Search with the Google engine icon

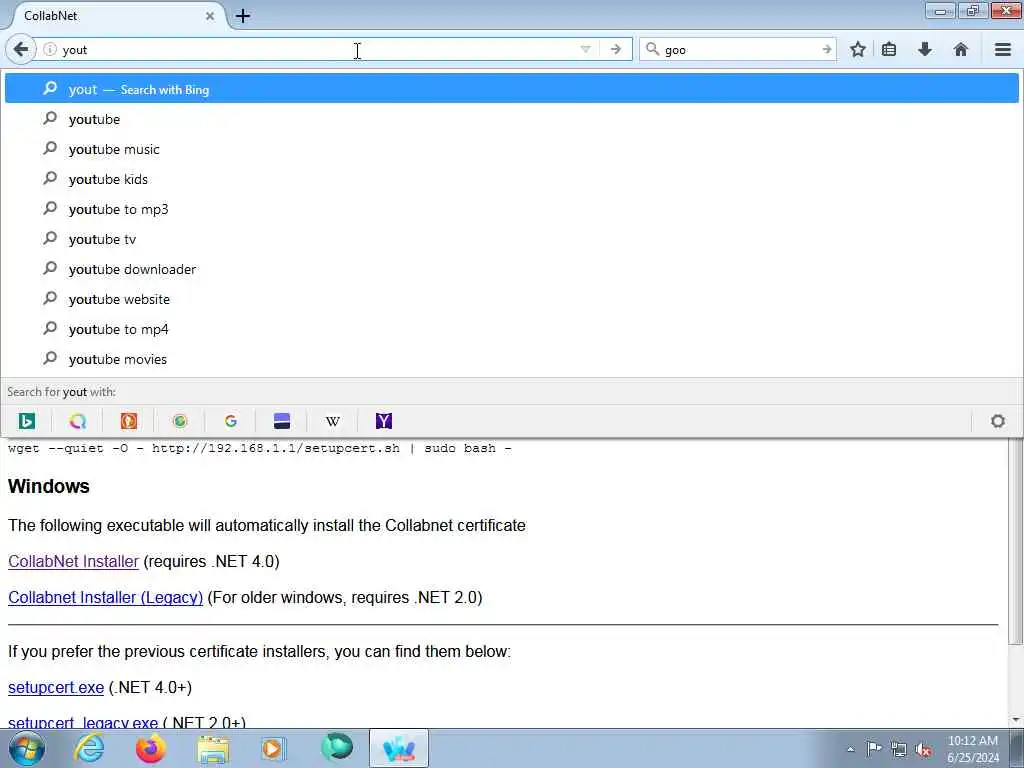click(231, 421)
